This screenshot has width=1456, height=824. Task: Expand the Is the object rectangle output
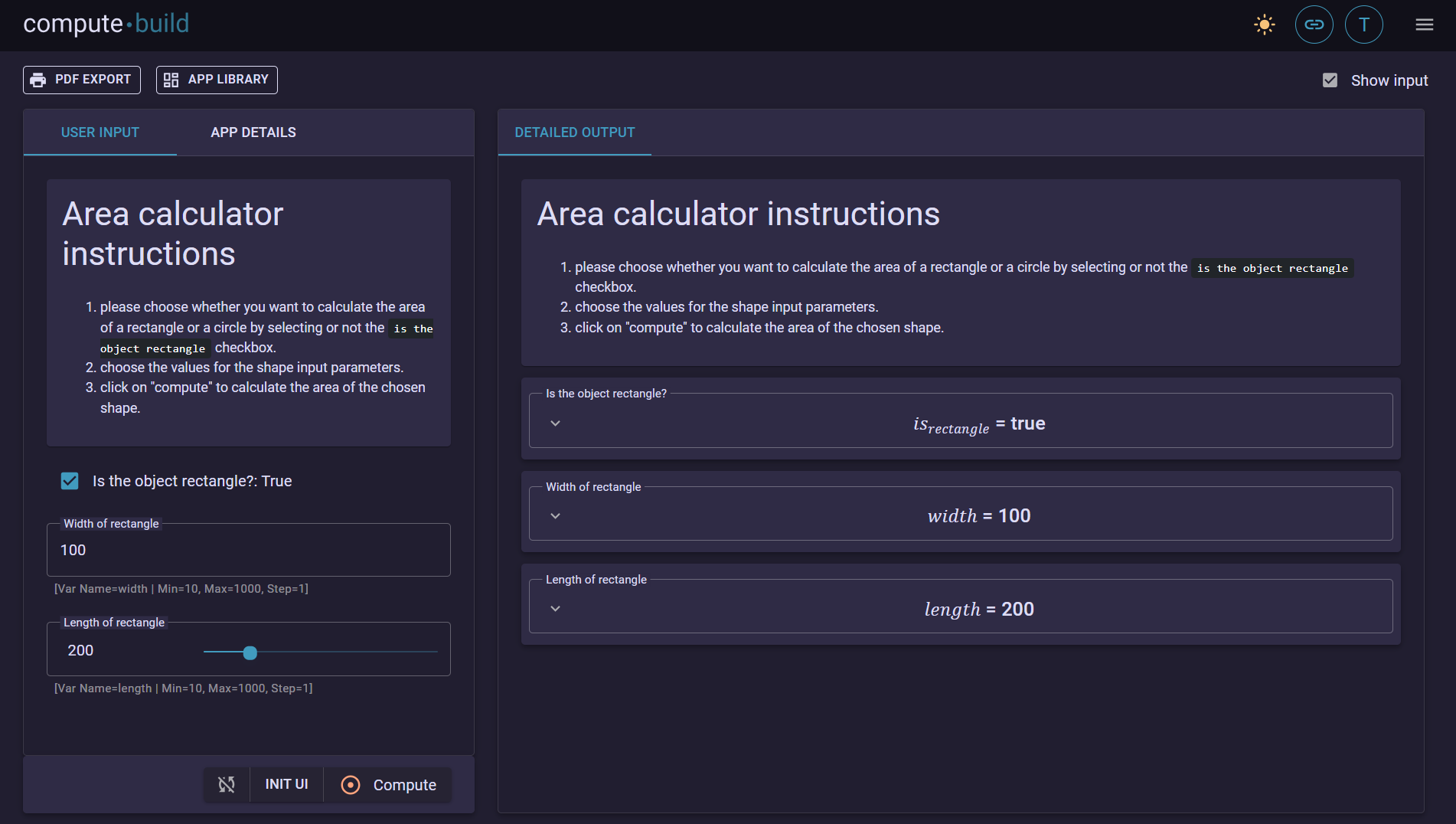pyautogui.click(x=556, y=423)
